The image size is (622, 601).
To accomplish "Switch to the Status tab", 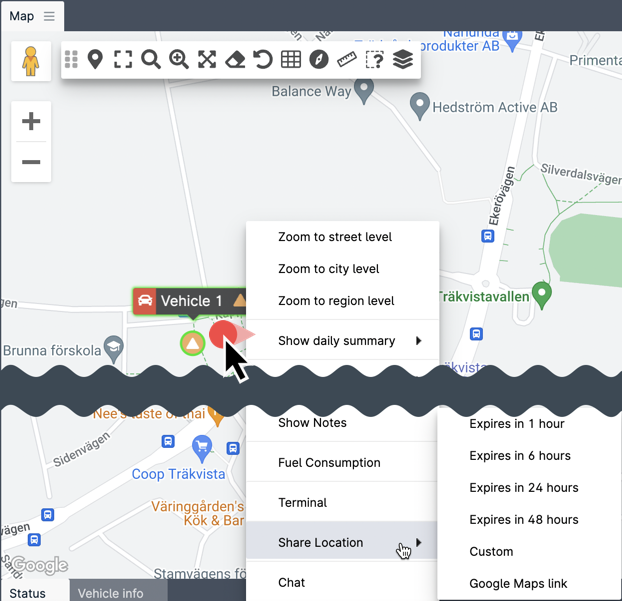I will 35,592.
